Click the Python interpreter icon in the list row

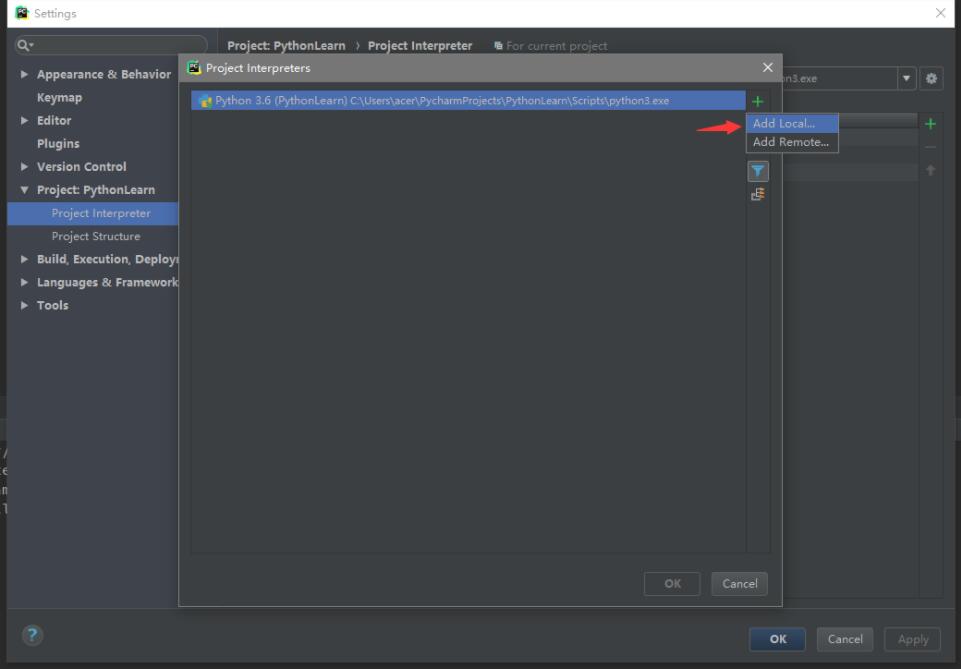click(205, 101)
